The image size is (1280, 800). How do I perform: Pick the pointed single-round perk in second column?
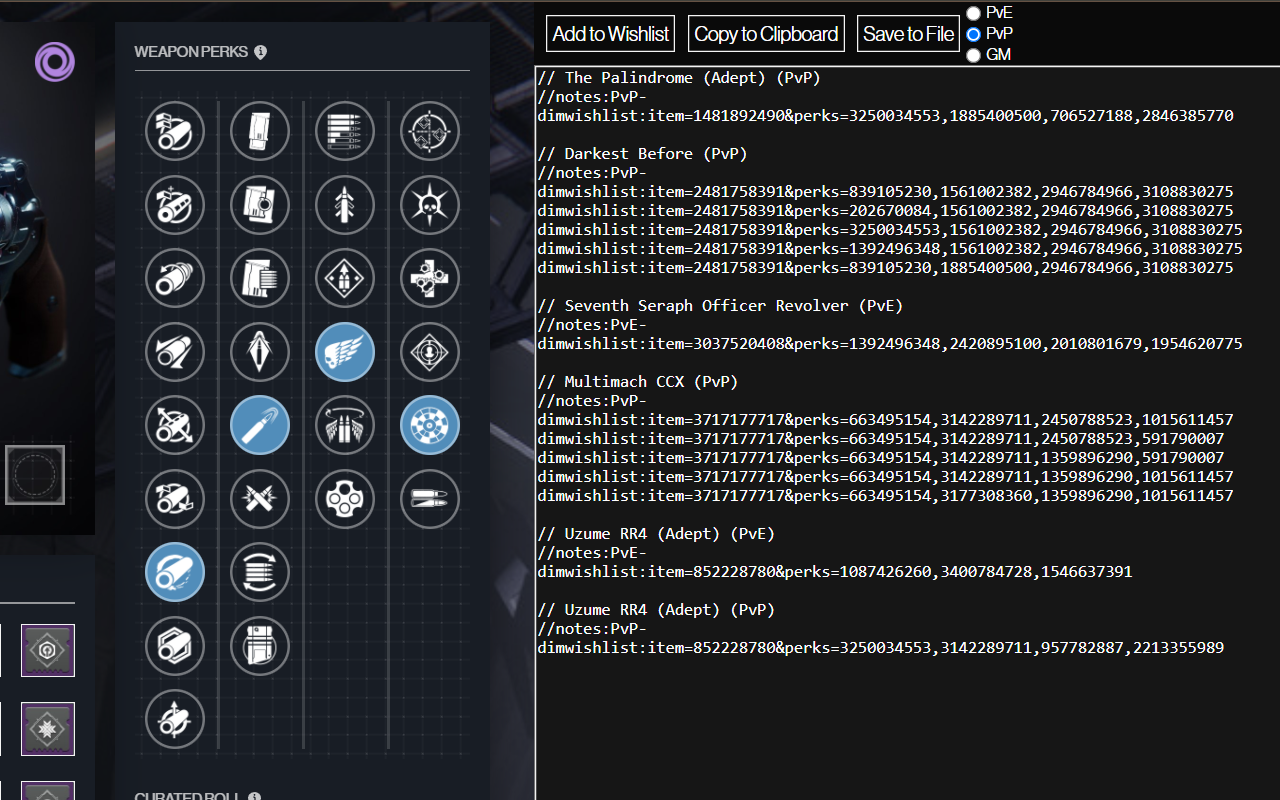point(260,352)
